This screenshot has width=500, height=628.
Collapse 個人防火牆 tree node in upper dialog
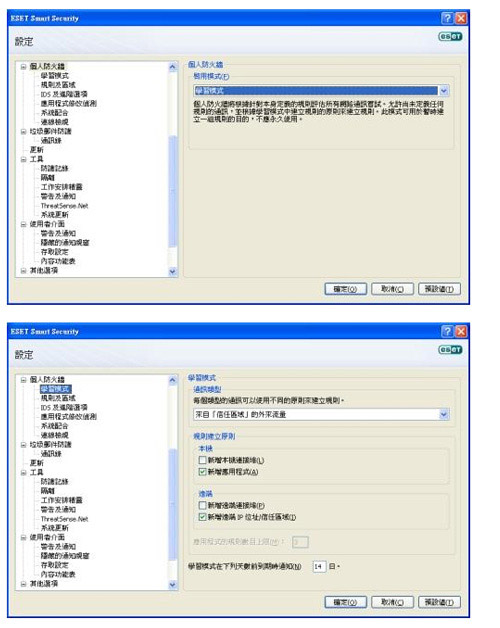(24, 66)
